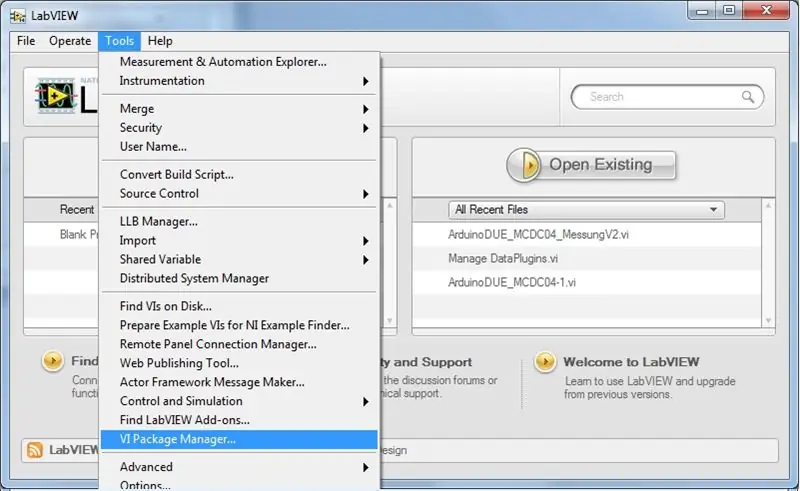Expand the Instrumentation submenu
This screenshot has width=800, height=491.
pyautogui.click(x=239, y=81)
